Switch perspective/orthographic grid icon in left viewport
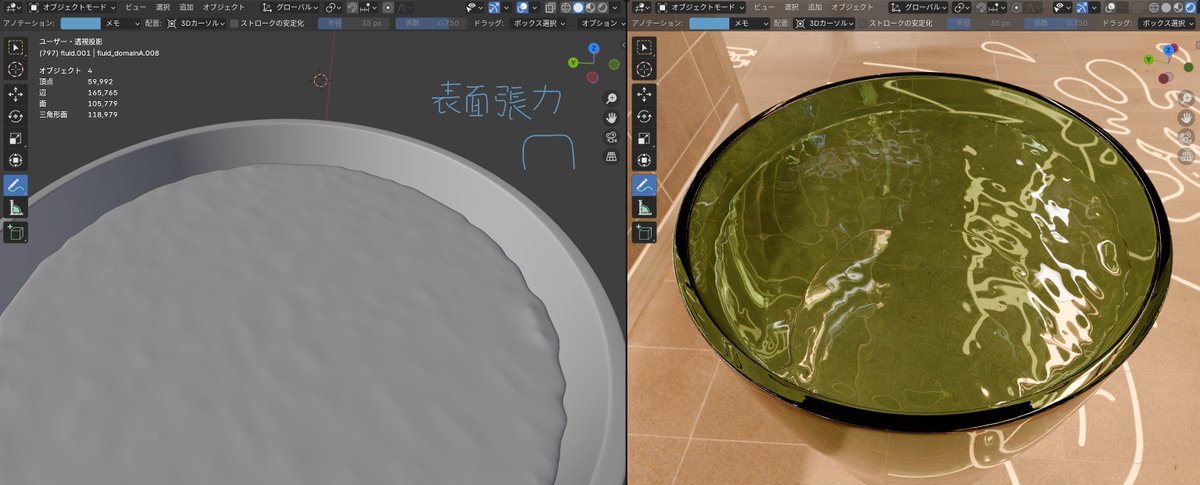Viewport: 1200px width, 485px height. point(610,157)
